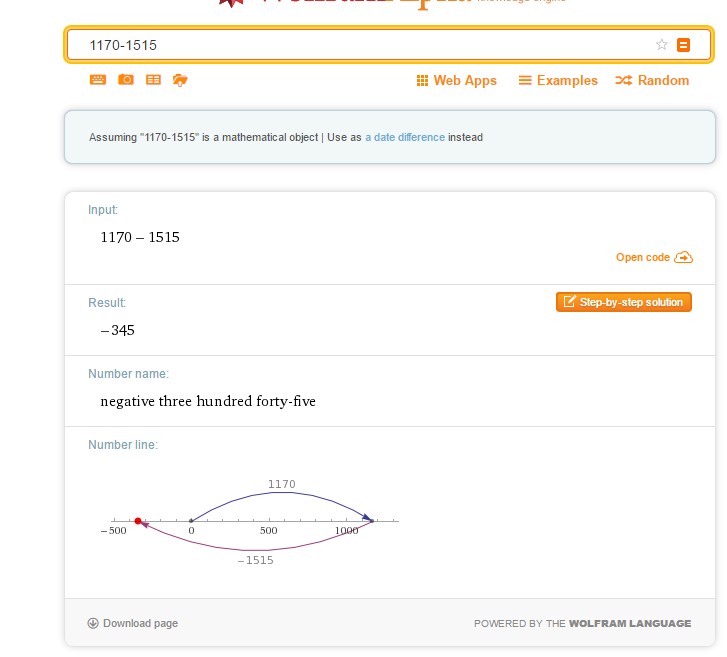Viewport: 727px width, 657px height.
Task: Click the red point on number line
Action: [138, 521]
